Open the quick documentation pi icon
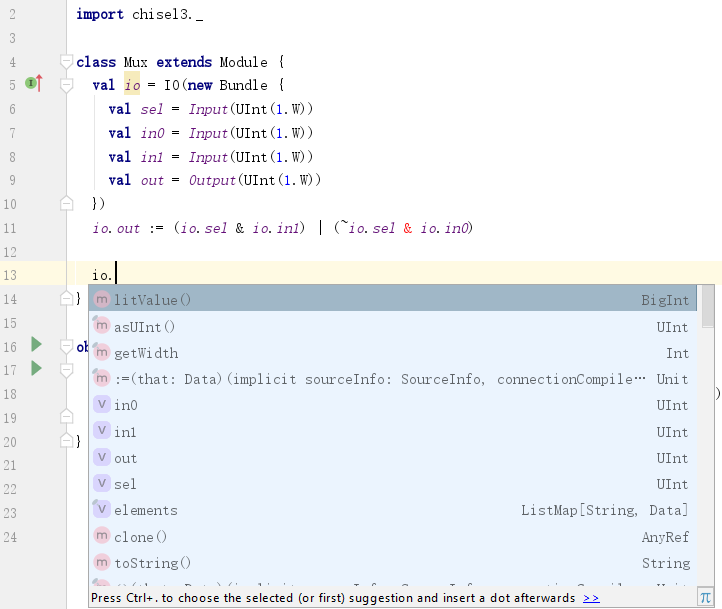This screenshot has height=609, width=722. pos(705,597)
